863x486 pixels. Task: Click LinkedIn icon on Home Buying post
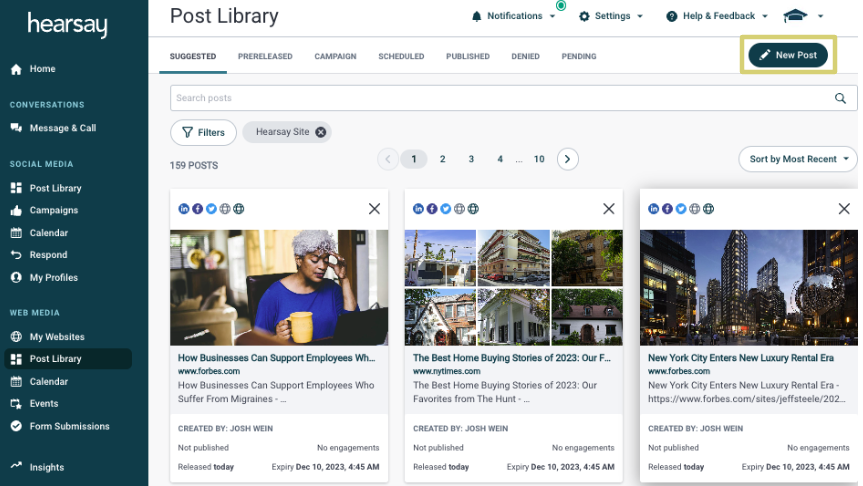click(419, 209)
